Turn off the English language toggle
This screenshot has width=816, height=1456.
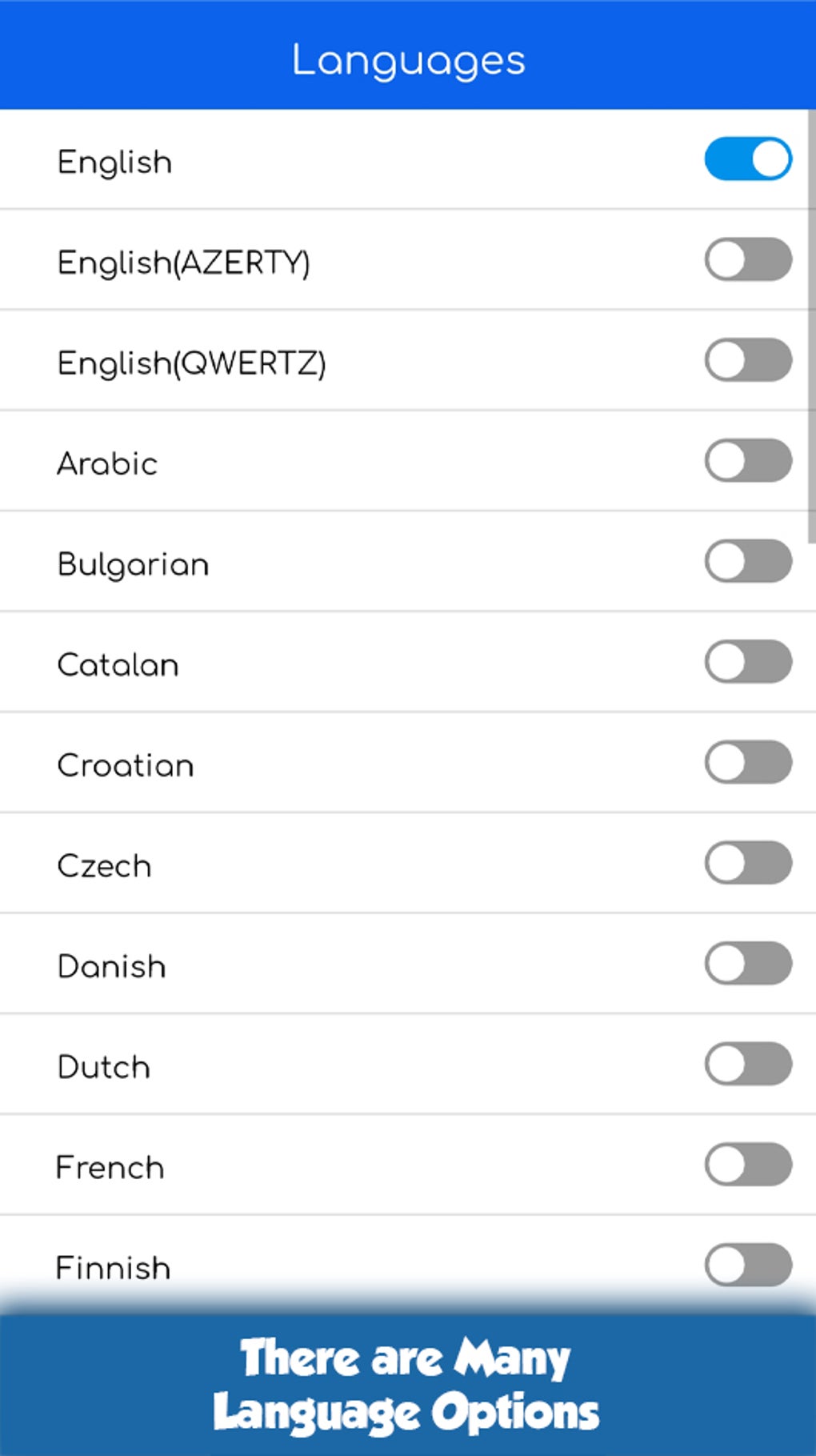point(748,158)
